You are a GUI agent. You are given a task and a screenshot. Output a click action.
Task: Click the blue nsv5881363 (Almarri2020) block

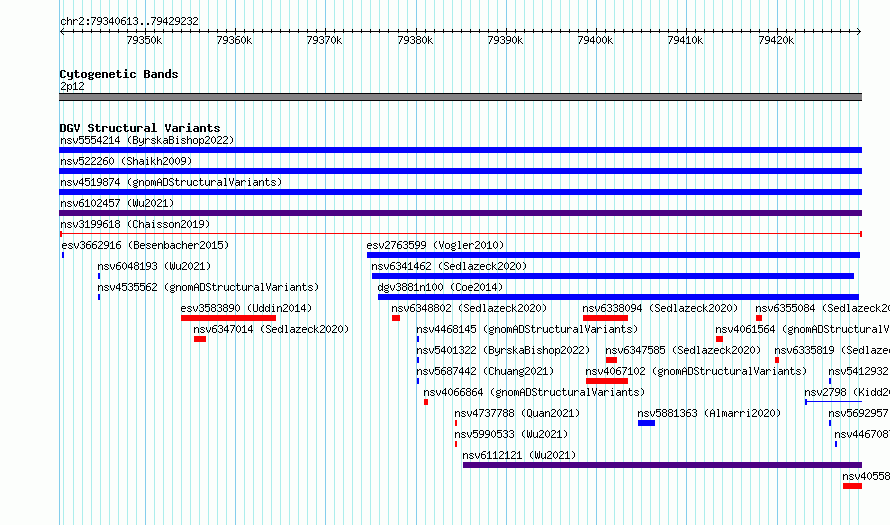[646, 423]
